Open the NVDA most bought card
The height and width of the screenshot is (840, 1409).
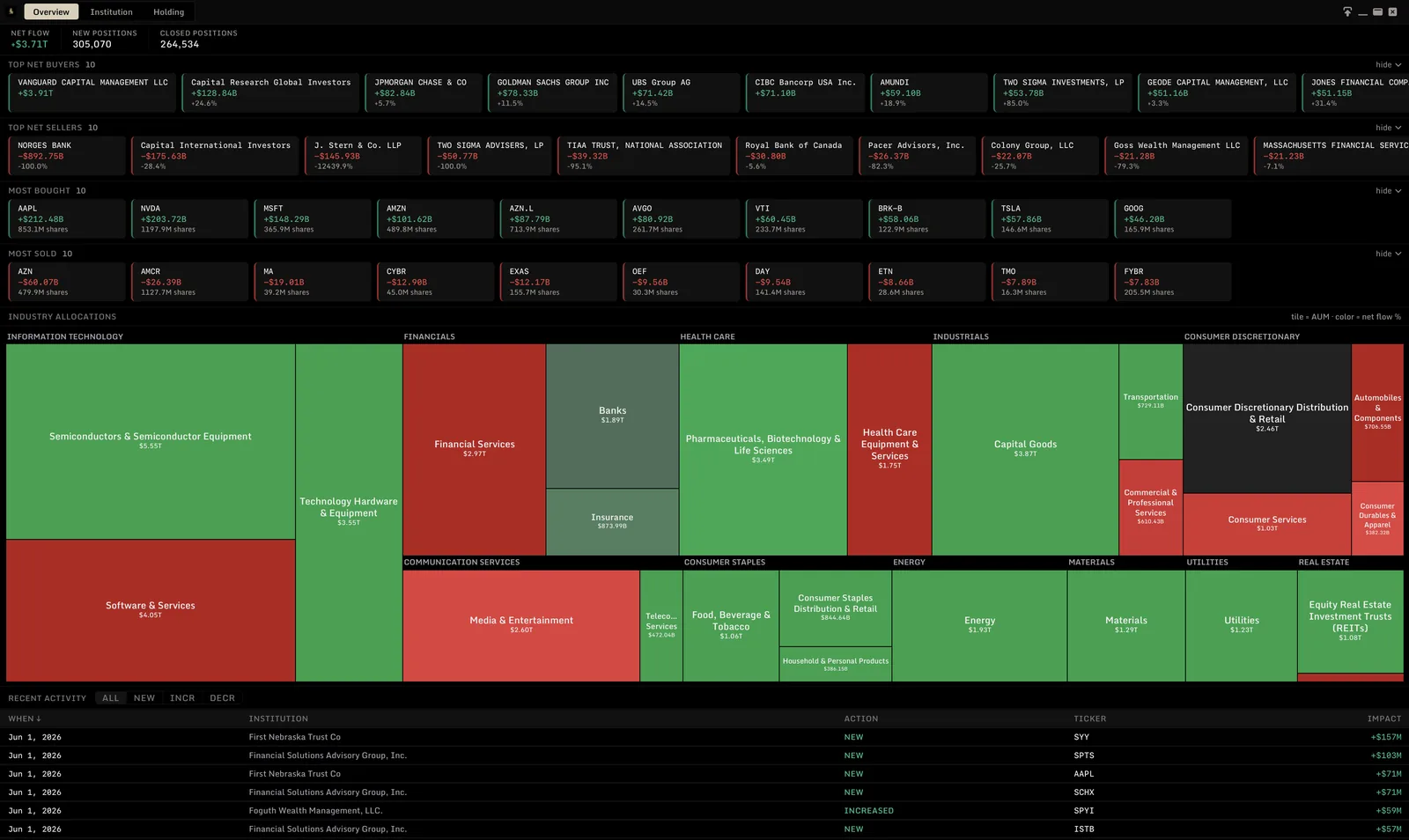tap(190, 218)
